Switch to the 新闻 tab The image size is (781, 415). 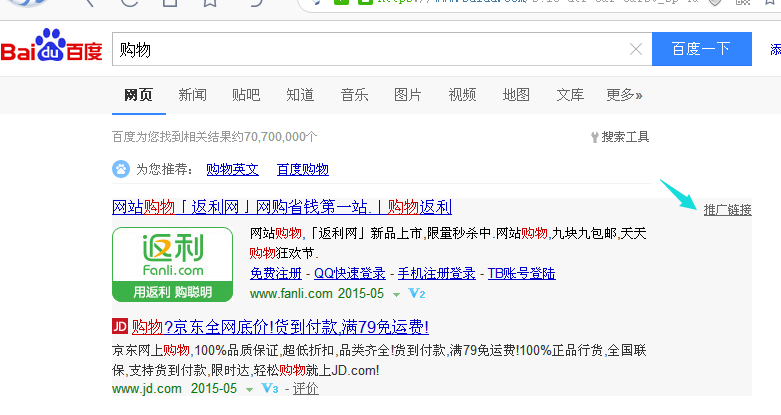click(x=192, y=95)
